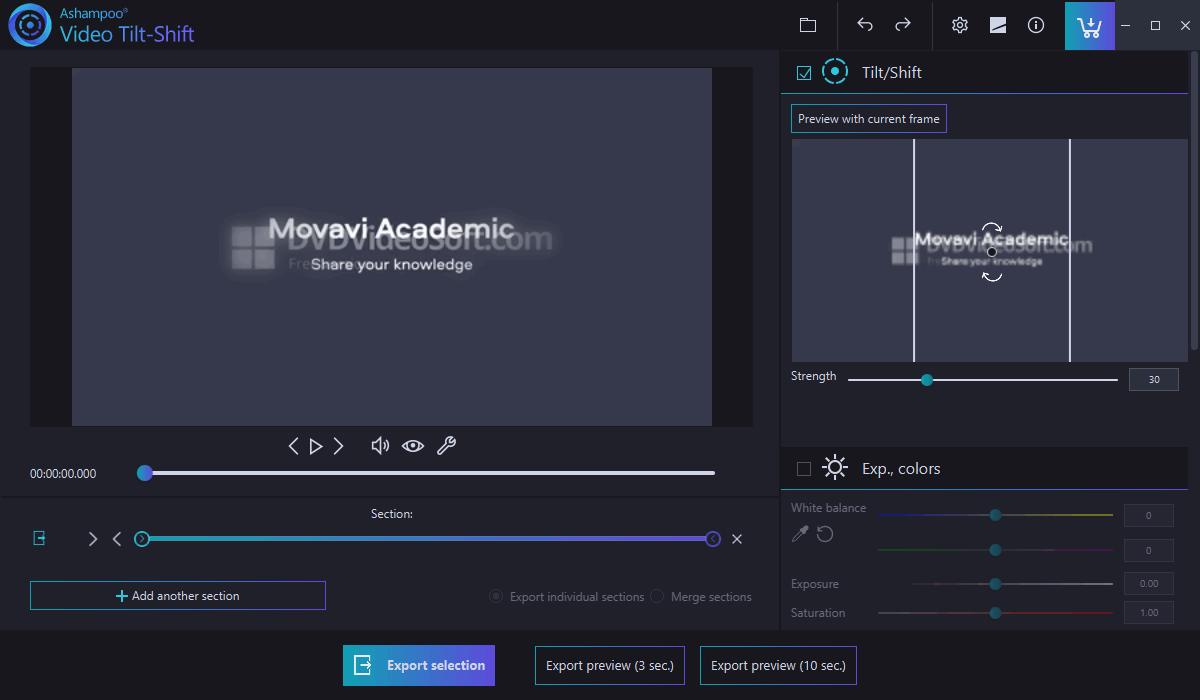Set section start with right chevron

[x=93, y=539]
